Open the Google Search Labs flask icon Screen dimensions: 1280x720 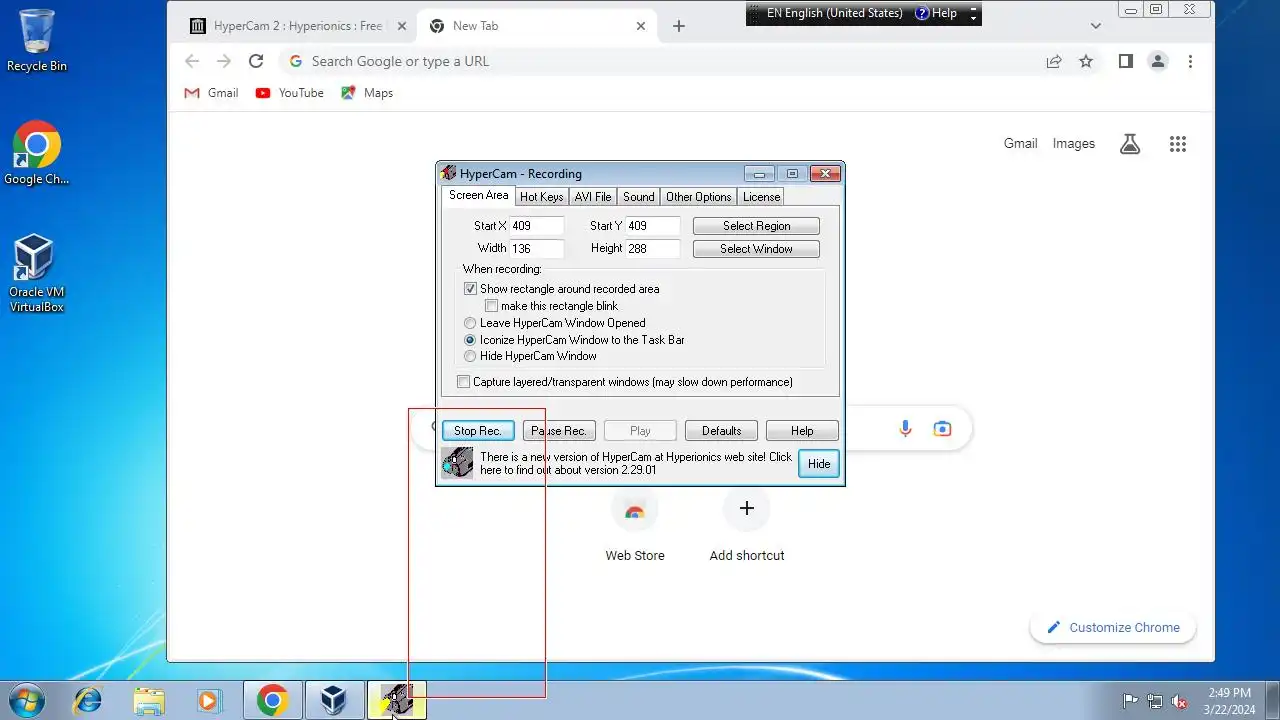1130,144
